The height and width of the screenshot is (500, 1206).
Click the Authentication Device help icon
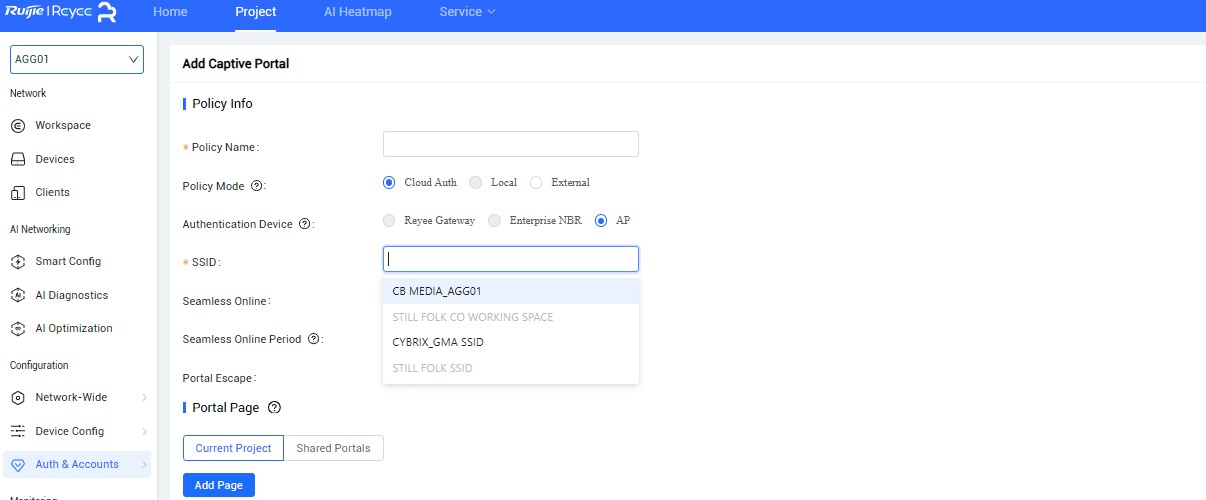coord(304,224)
